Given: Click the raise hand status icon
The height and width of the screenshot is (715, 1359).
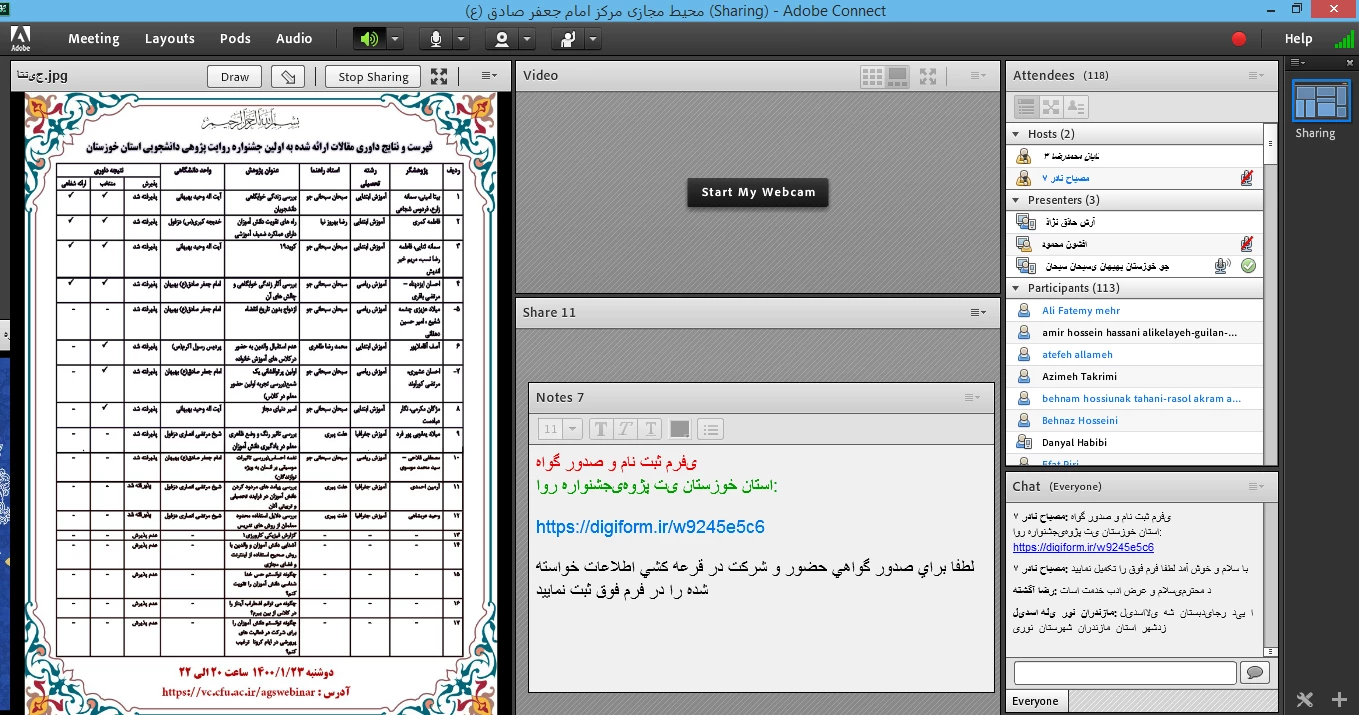Looking at the screenshot, I should [x=568, y=39].
